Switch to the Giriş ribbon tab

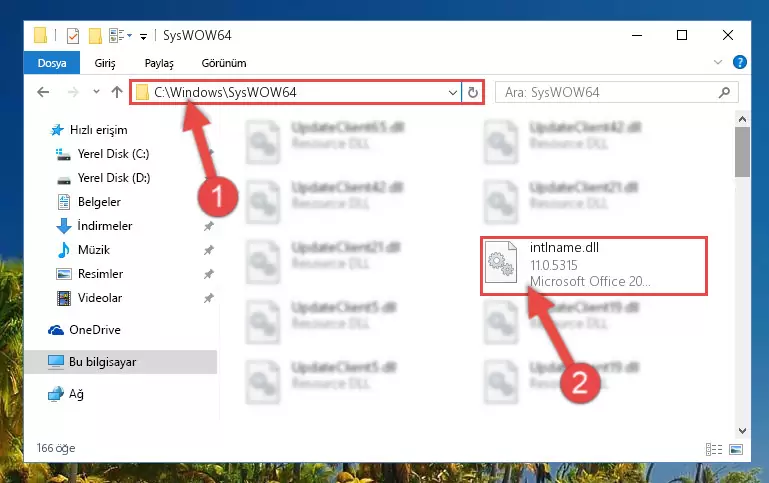104,63
